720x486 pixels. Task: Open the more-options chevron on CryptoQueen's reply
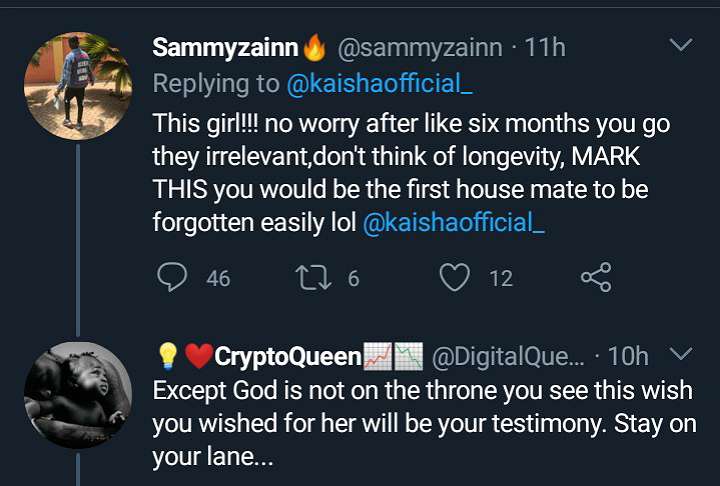click(x=680, y=354)
